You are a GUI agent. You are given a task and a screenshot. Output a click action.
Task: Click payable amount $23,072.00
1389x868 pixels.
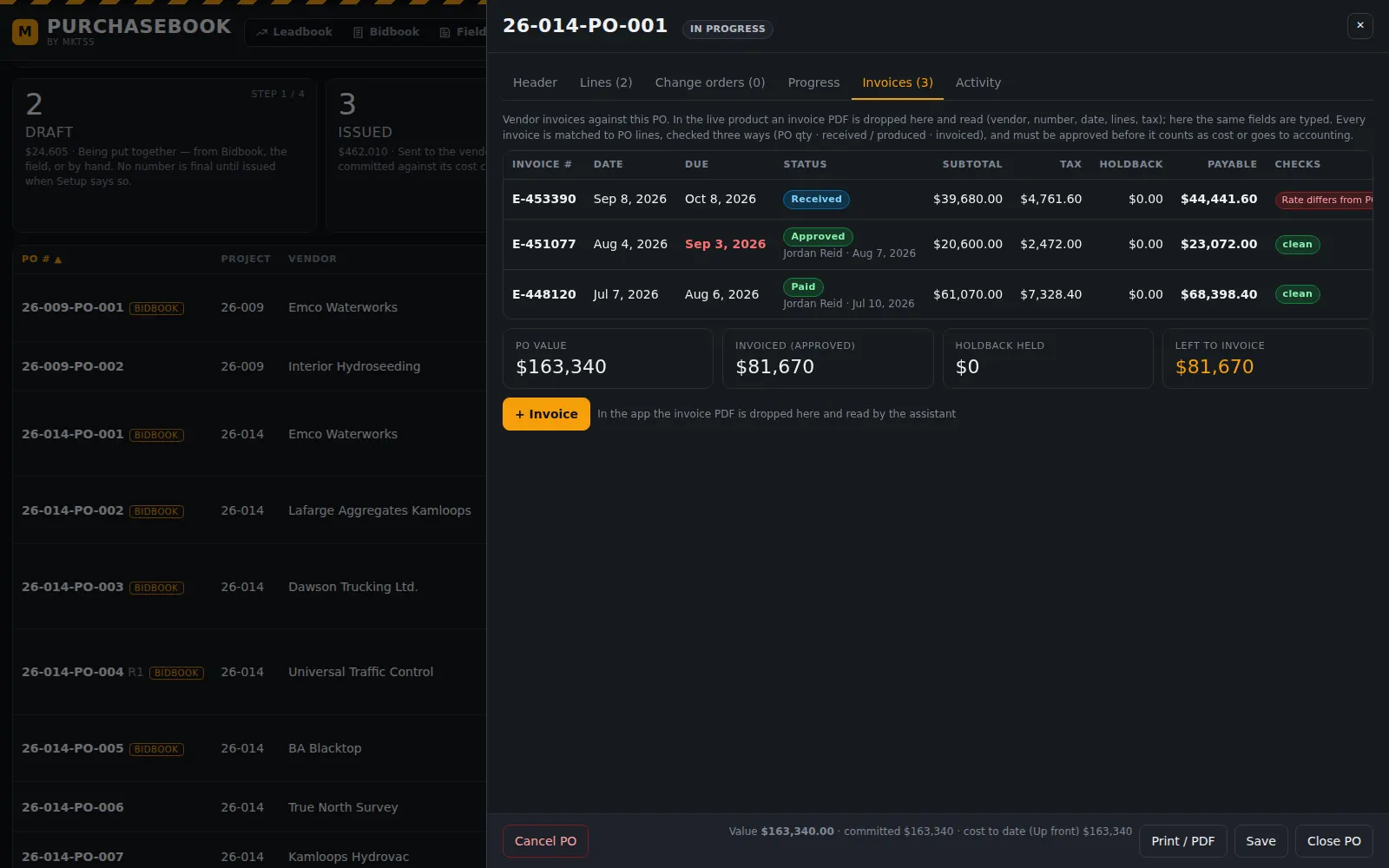(1218, 244)
